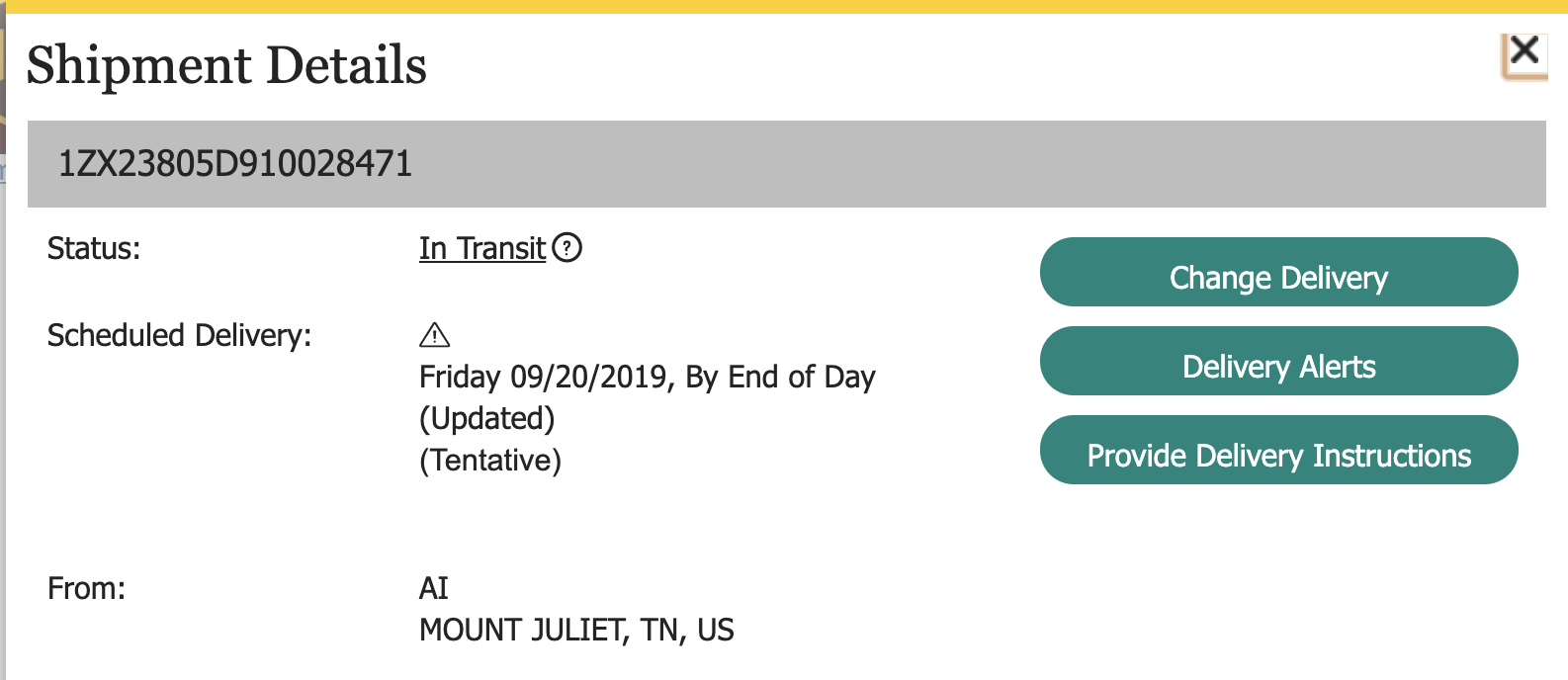The width and height of the screenshot is (1568, 680).
Task: Select the Status: label
Action: tap(94, 248)
